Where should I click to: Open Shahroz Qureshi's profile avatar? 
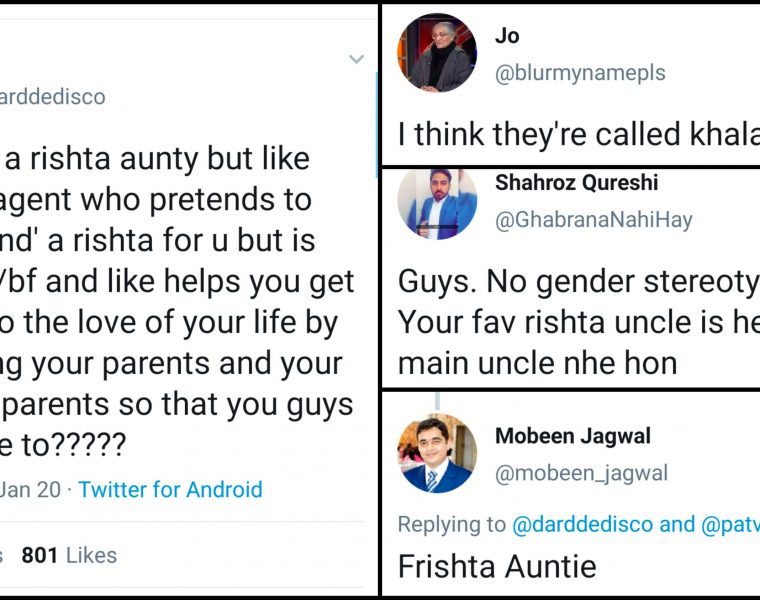[x=437, y=204]
